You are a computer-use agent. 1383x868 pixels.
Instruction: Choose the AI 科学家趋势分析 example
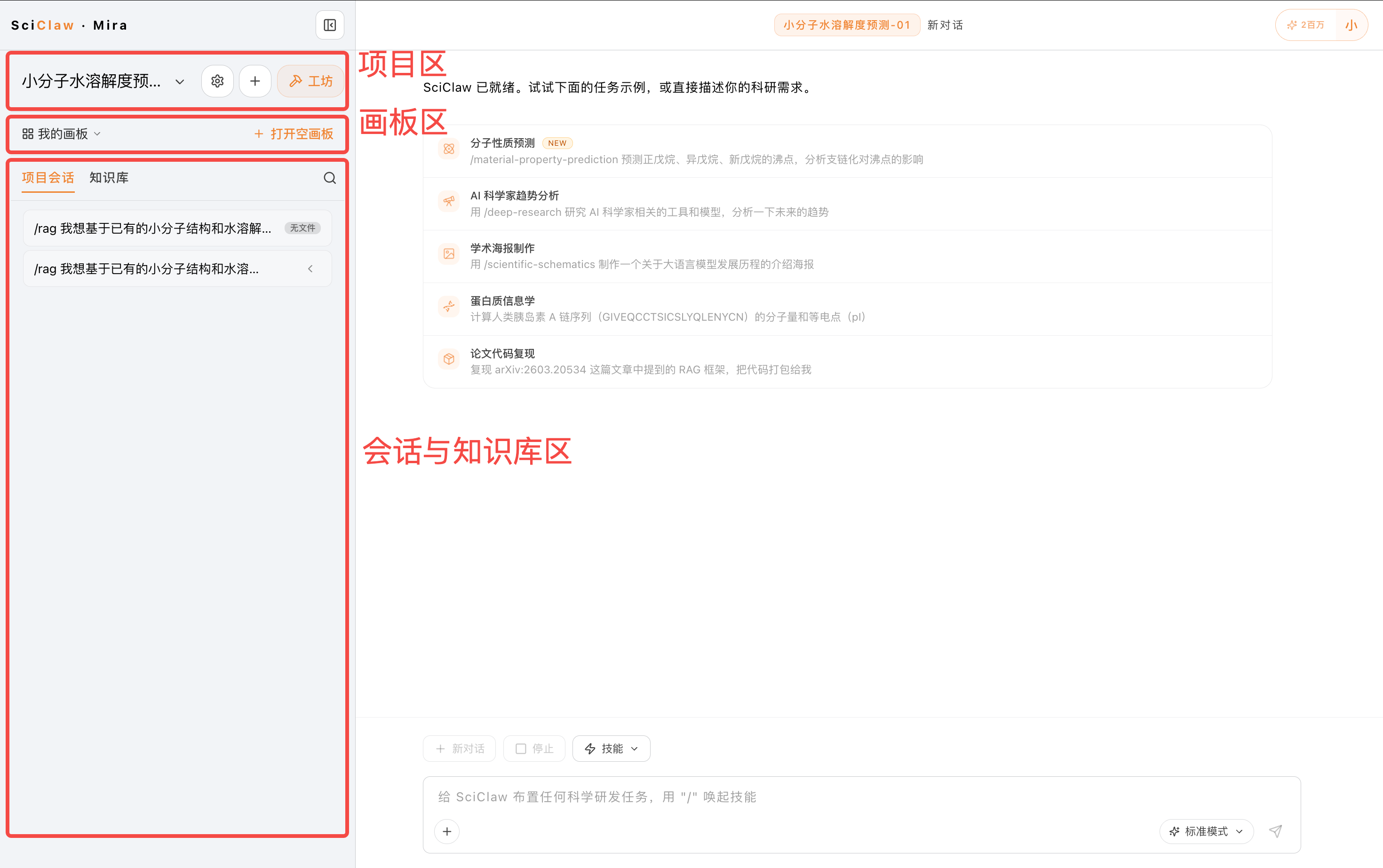point(847,204)
